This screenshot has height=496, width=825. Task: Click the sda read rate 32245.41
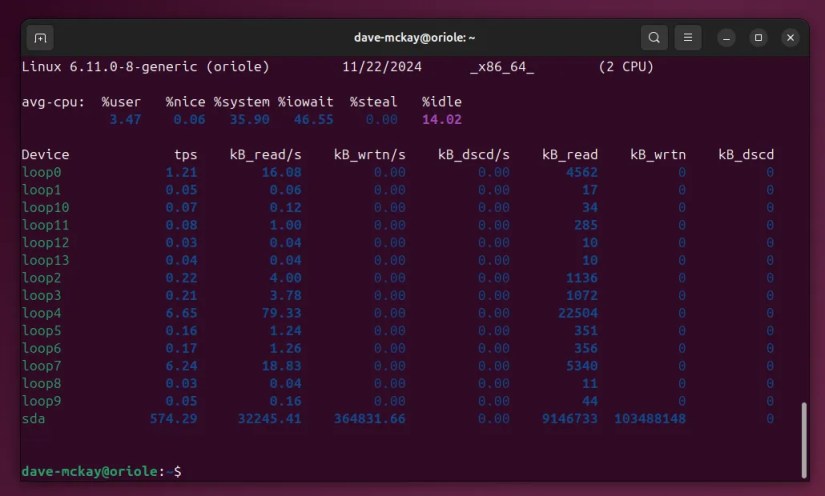click(269, 419)
